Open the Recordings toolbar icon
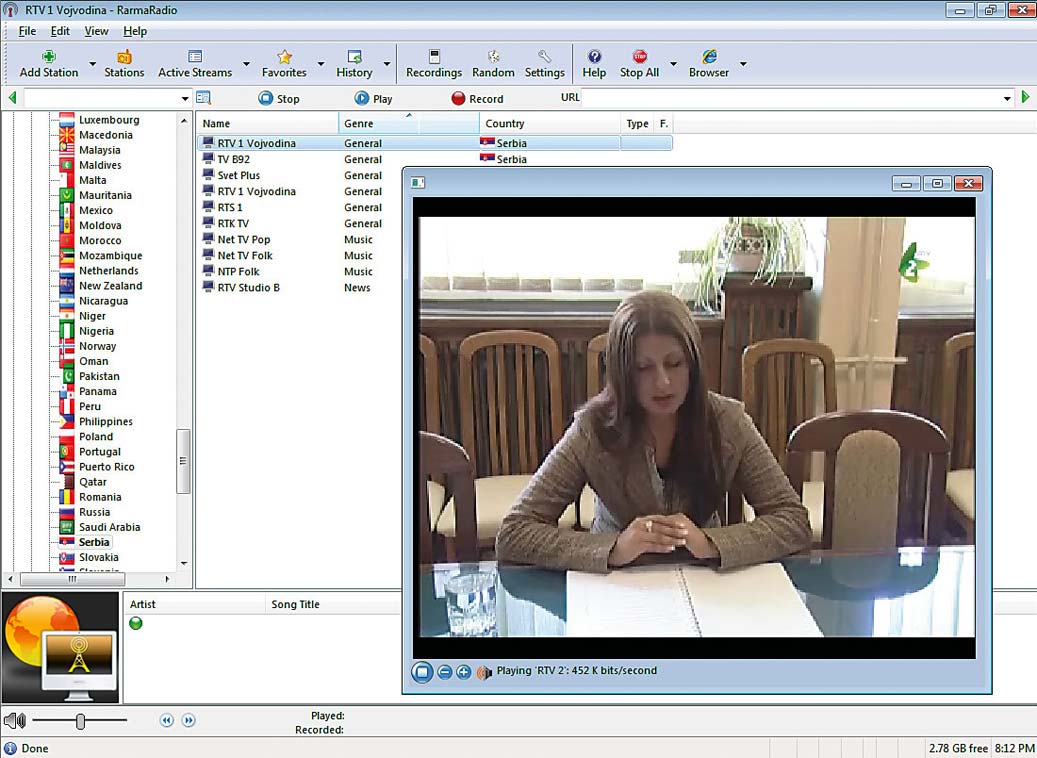The width and height of the screenshot is (1037, 758). (x=434, y=57)
